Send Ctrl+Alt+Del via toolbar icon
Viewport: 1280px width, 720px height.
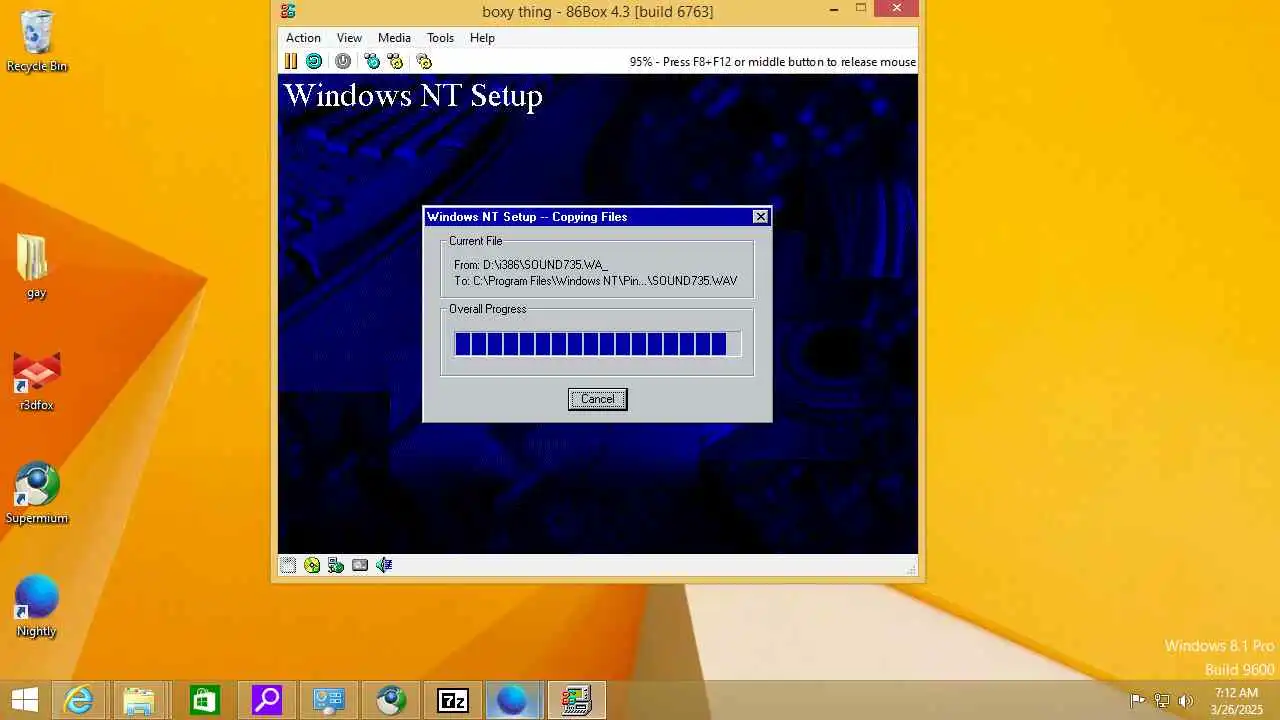click(372, 61)
